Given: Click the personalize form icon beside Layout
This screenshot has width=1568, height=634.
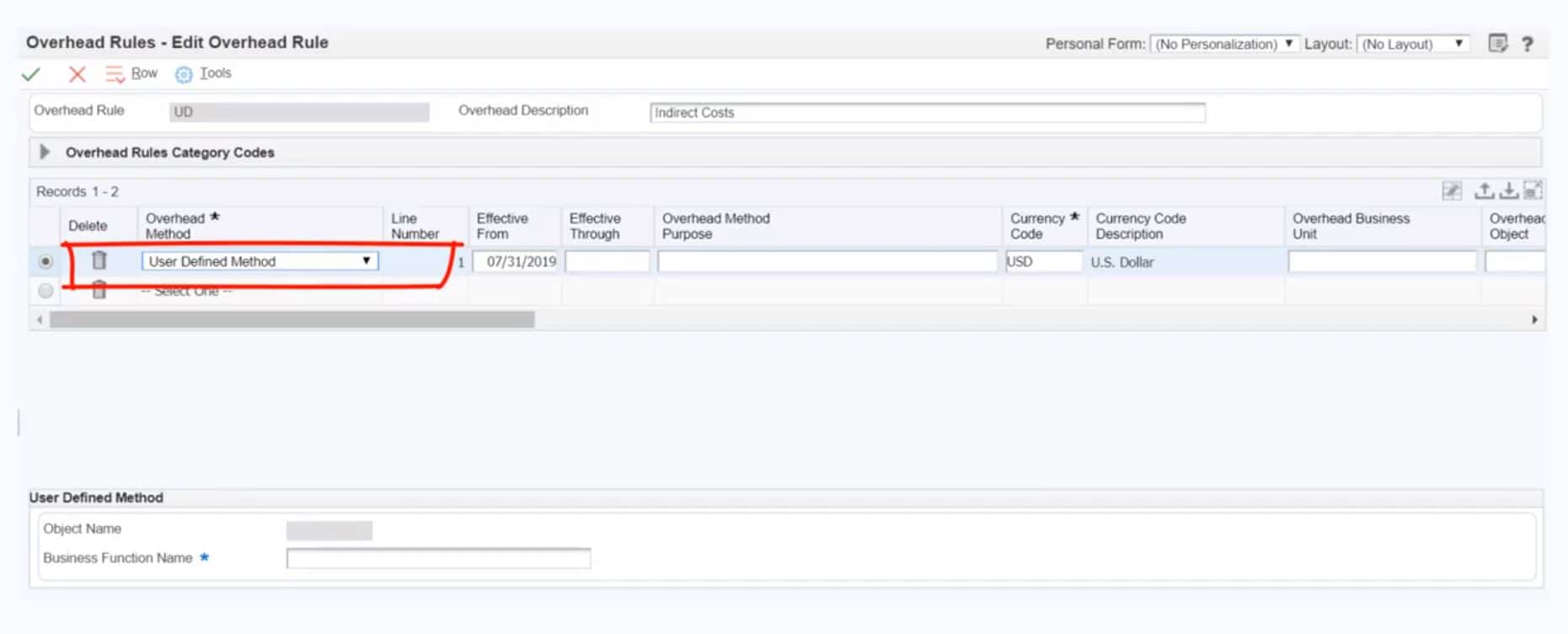Looking at the screenshot, I should click(x=1497, y=44).
